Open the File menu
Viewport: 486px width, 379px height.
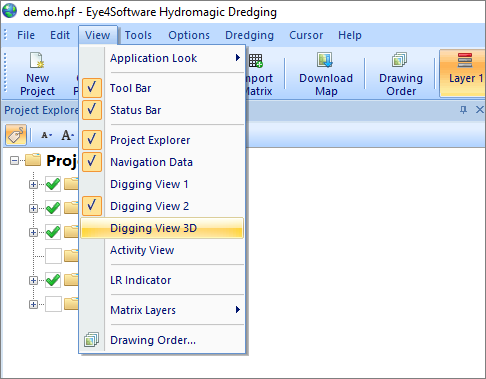(x=26, y=35)
